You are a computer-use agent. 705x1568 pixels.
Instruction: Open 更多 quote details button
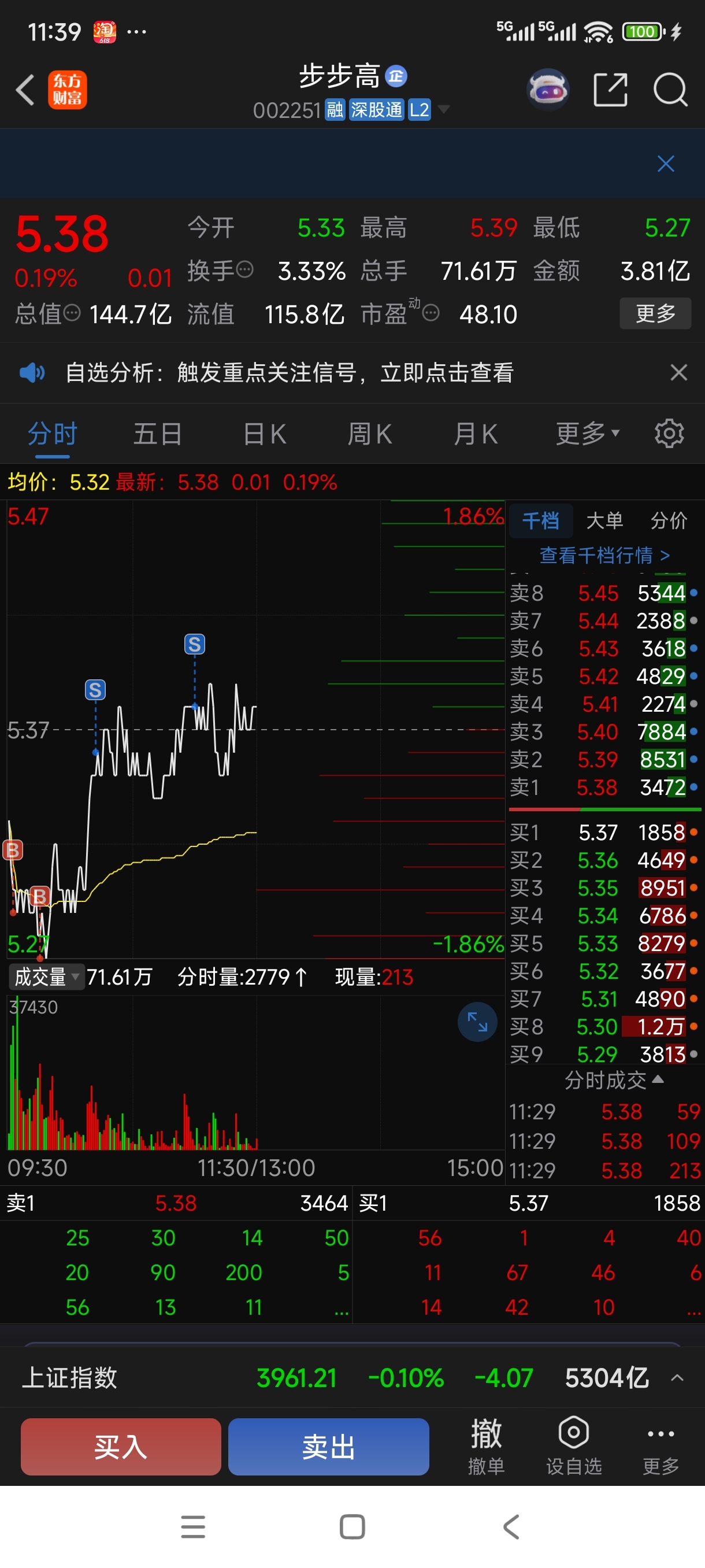[x=655, y=313]
